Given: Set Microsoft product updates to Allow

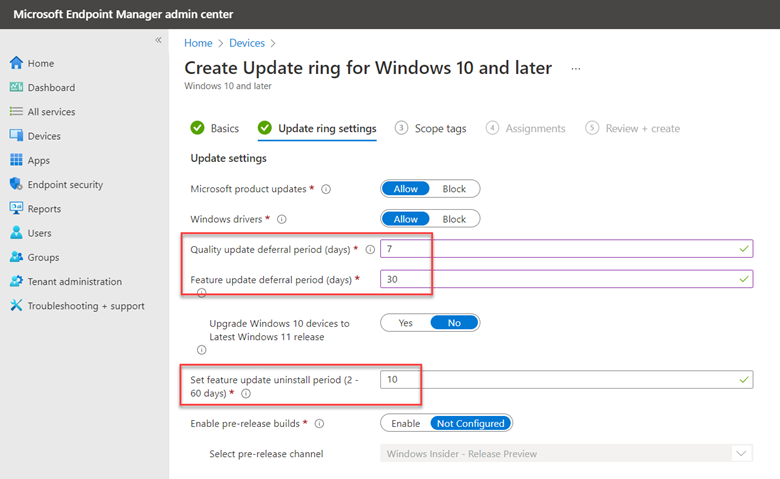Looking at the screenshot, I should tap(405, 189).
